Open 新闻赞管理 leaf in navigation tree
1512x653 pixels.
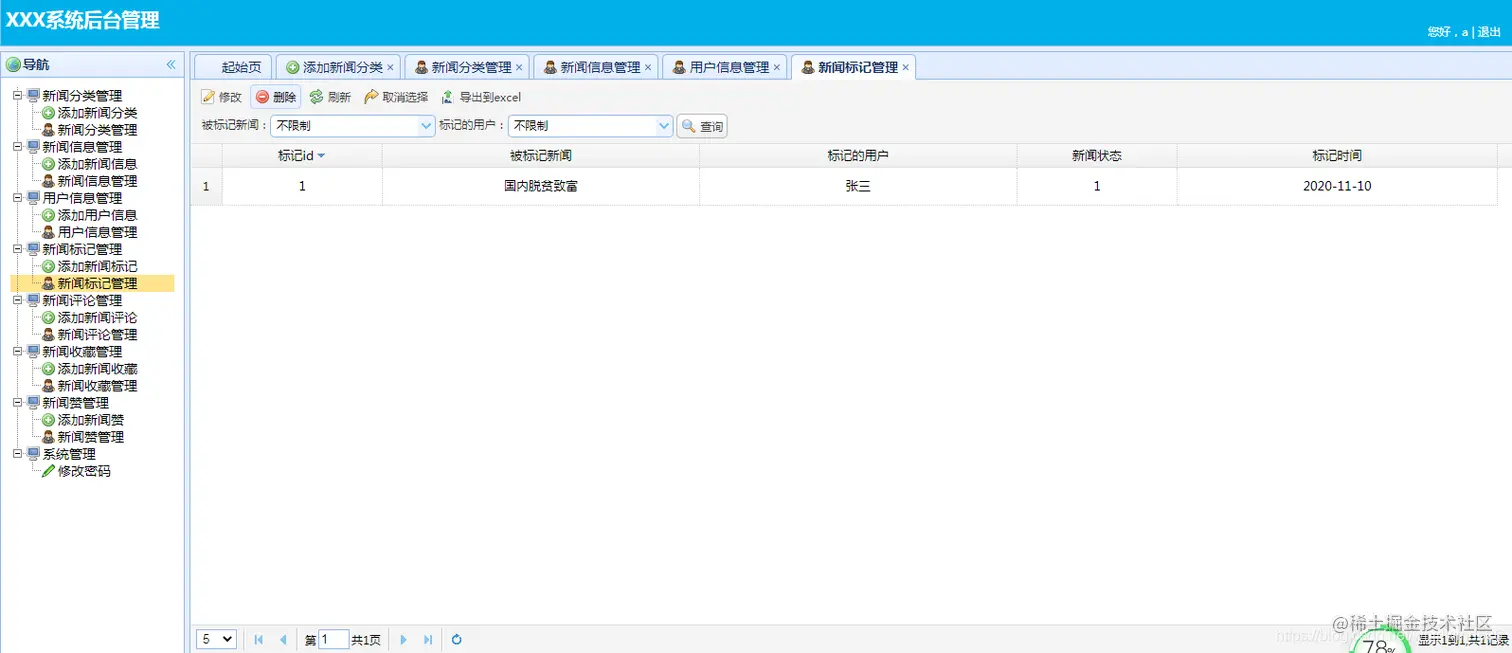click(x=91, y=437)
